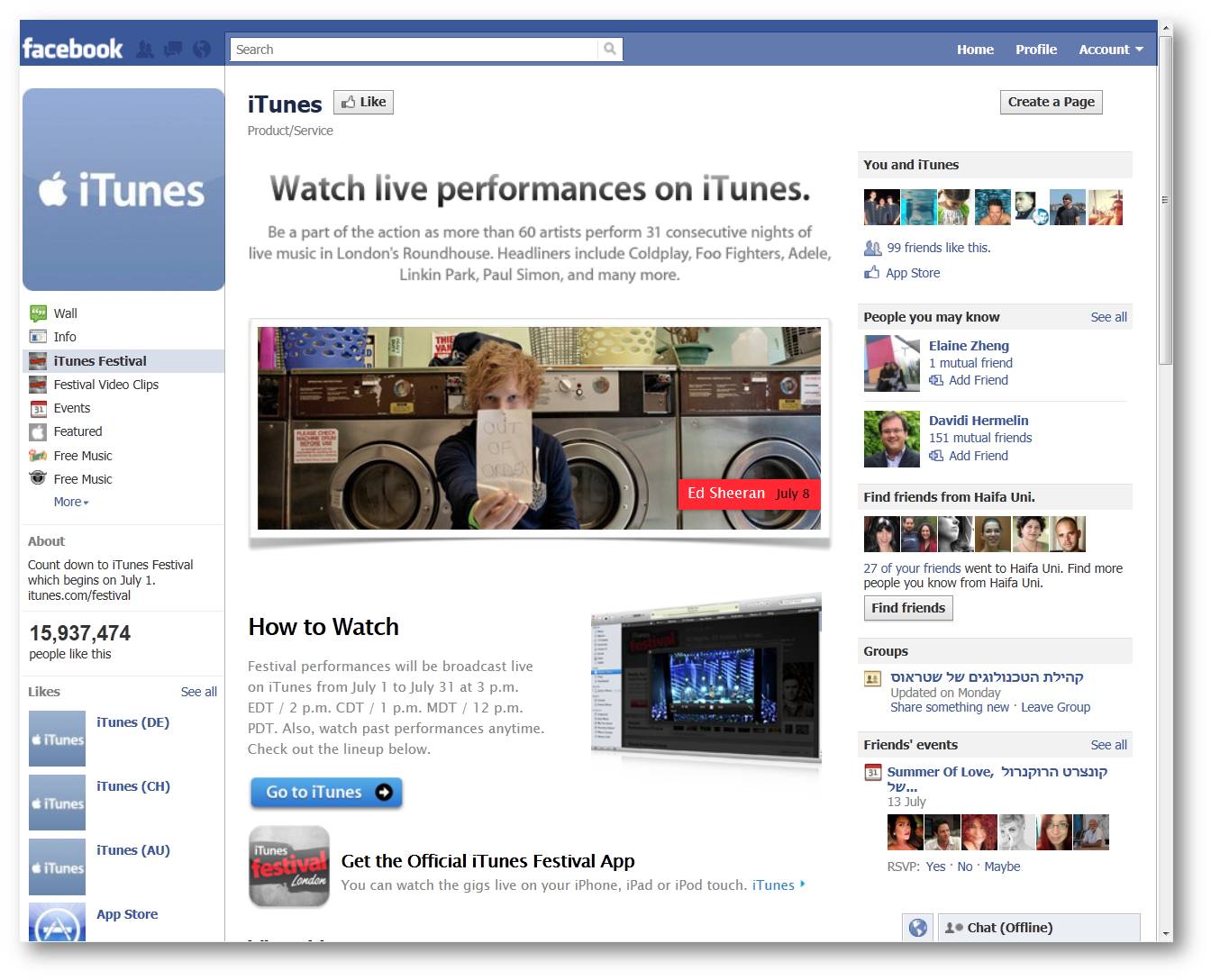The width and height of the screenshot is (1211, 980).
Task: Click '99 friends like this' link
Action: (x=938, y=248)
